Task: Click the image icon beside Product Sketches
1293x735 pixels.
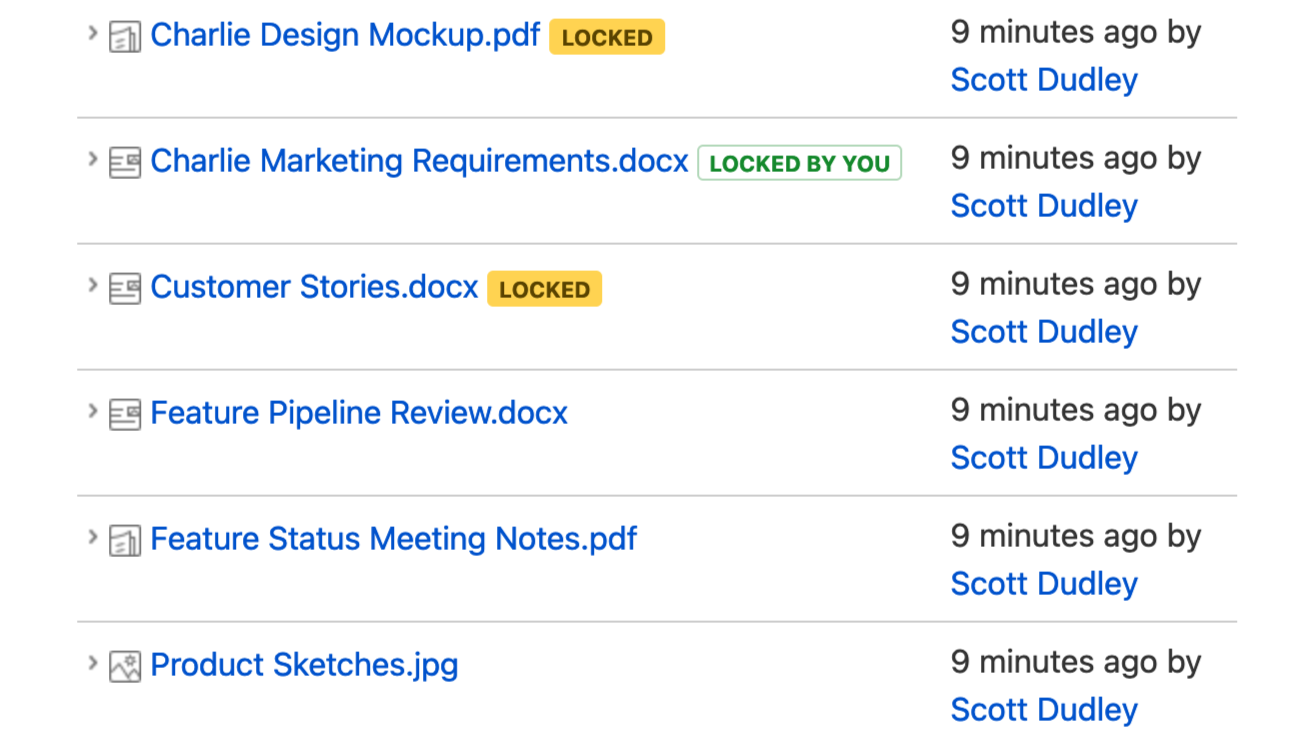Action: pyautogui.click(x=125, y=667)
